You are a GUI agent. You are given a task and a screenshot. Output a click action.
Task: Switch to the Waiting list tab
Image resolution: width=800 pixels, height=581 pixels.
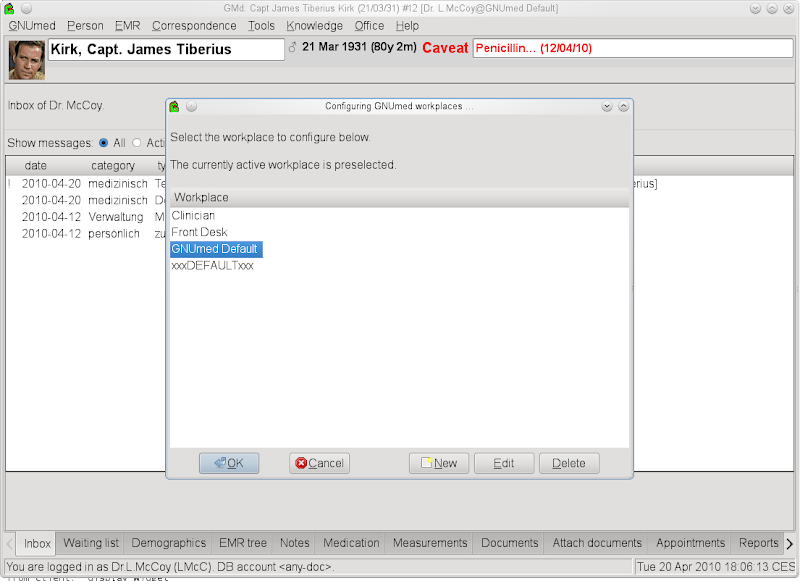91,543
